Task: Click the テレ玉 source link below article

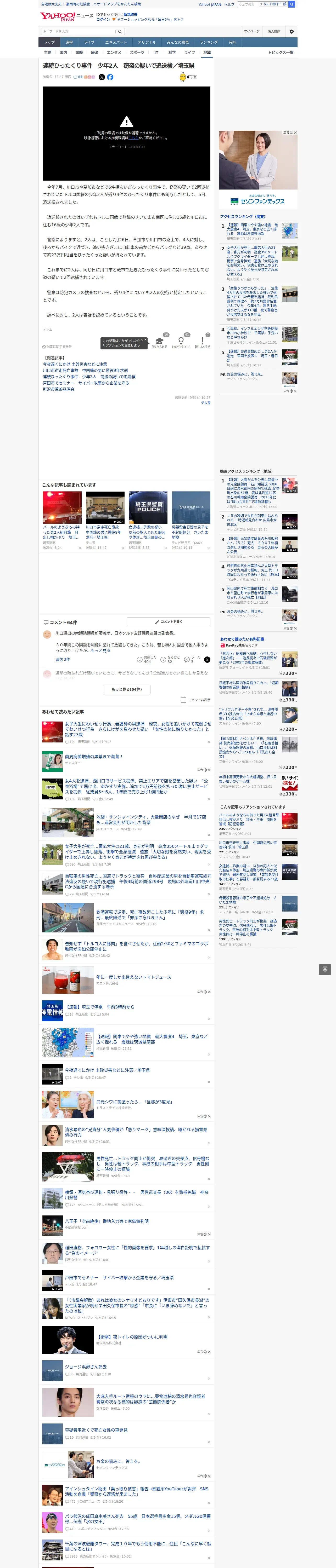Action: tap(205, 403)
